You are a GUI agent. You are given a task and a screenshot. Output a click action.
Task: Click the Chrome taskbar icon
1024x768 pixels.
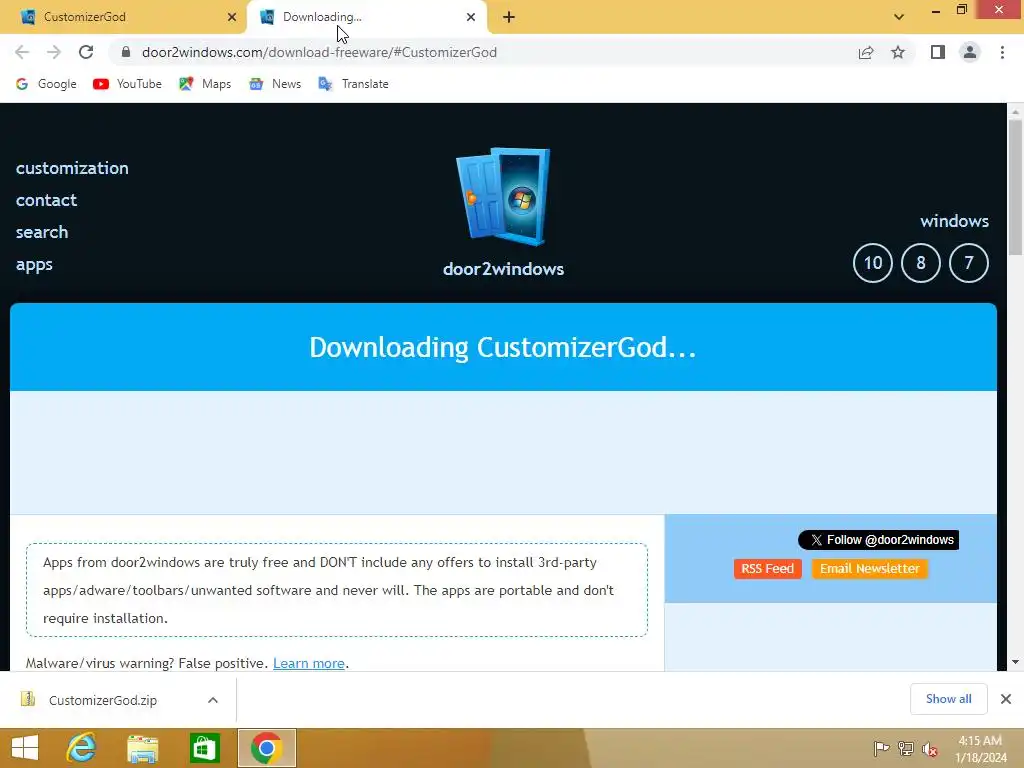click(x=266, y=748)
